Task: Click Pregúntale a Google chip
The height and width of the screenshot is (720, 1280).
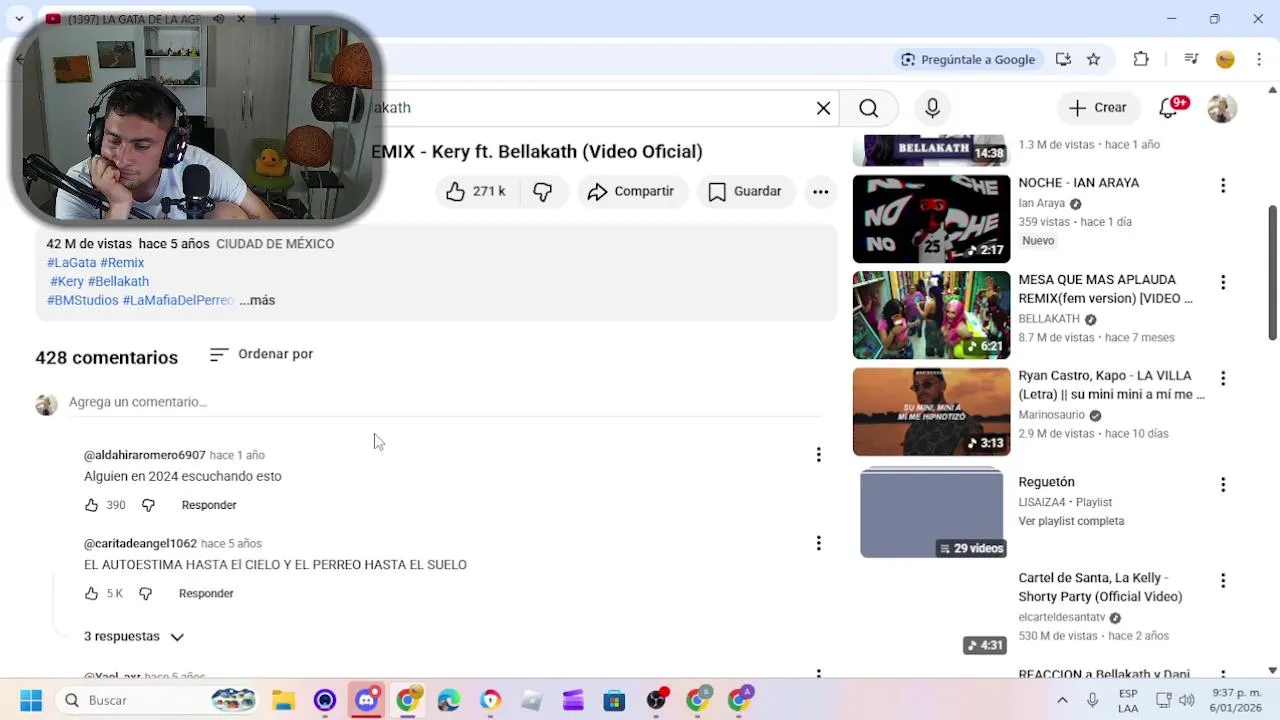Action: pos(968,60)
